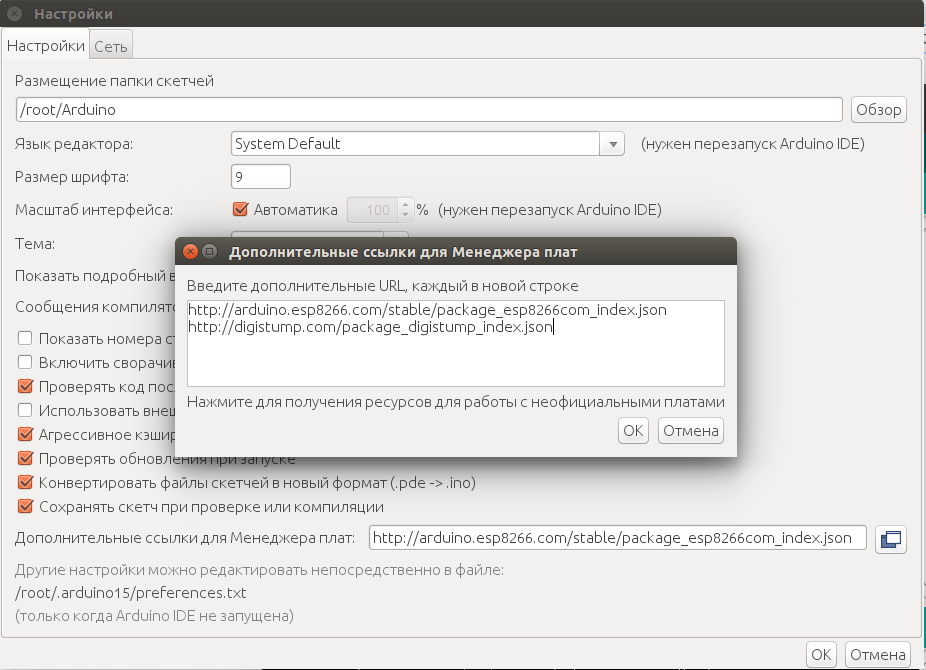The image size is (926, 670).
Task: Enable the Показать номера строк checkbox
Action: point(26,337)
